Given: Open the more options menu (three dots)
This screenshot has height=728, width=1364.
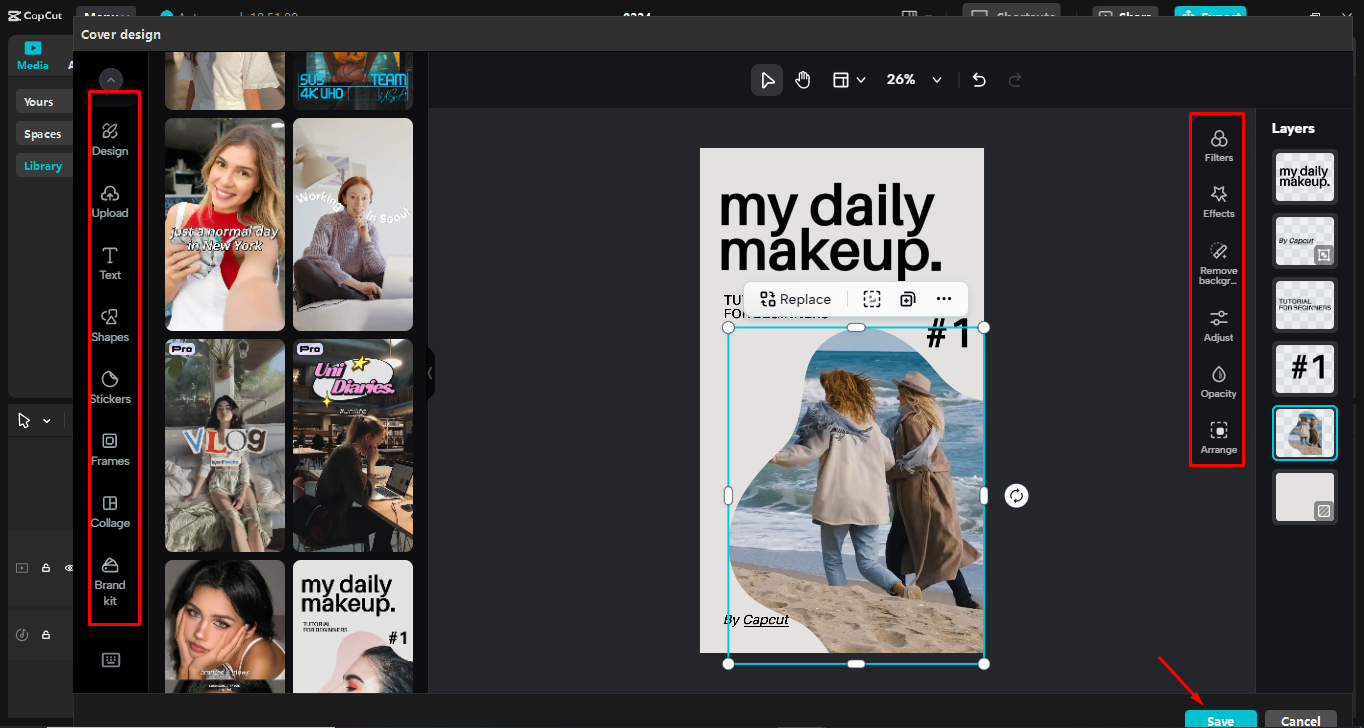Looking at the screenshot, I should pyautogui.click(x=944, y=299).
